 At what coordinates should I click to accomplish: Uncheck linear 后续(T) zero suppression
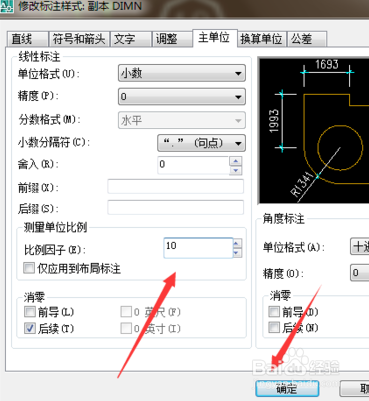(x=30, y=328)
